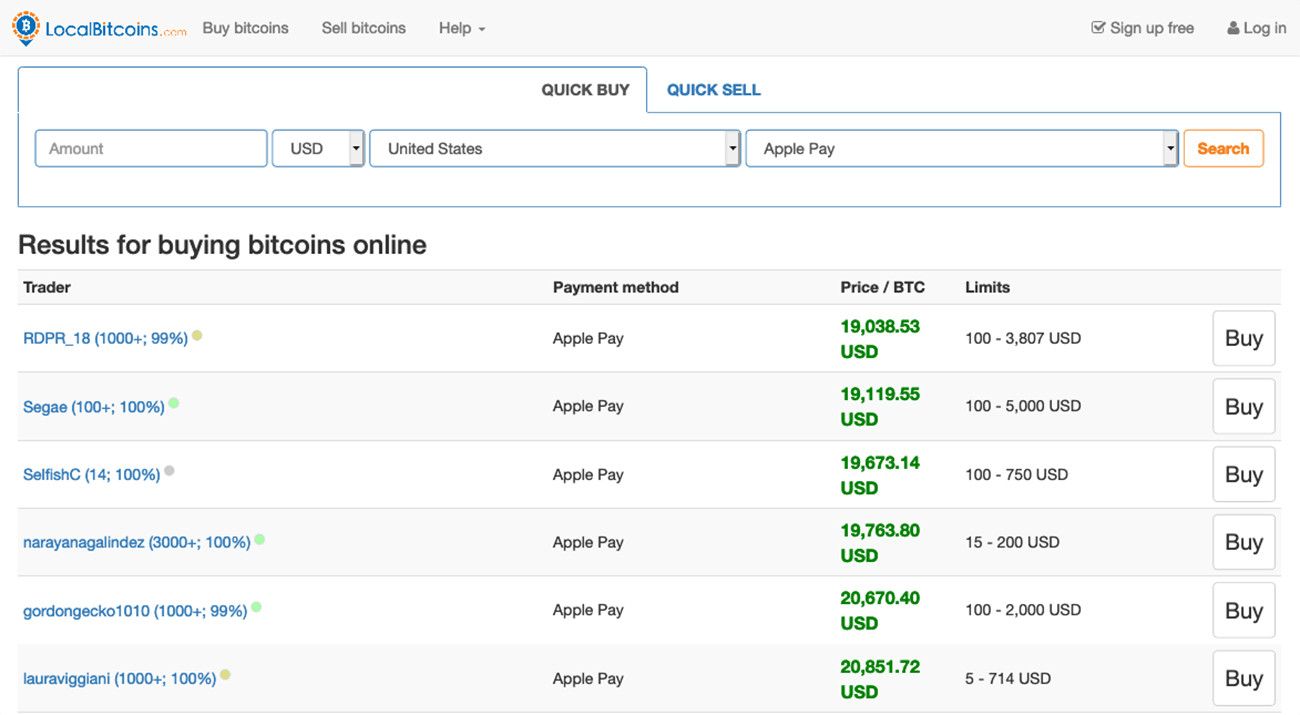Click the gray status dot beside SelfishC
The image size is (1300, 715).
169,470
